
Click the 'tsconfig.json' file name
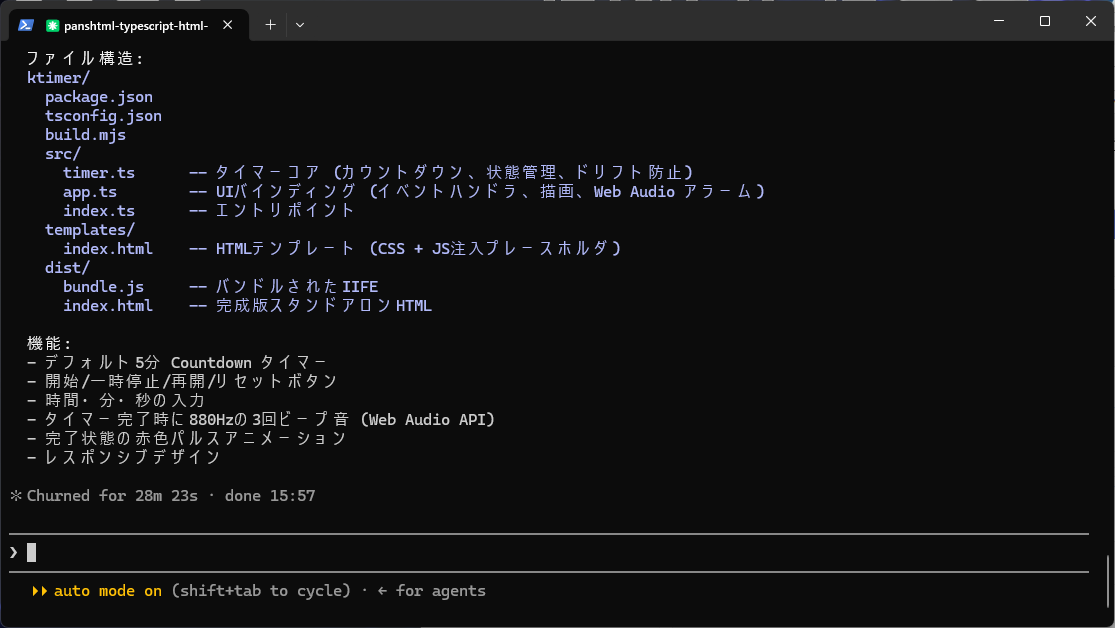[103, 116]
